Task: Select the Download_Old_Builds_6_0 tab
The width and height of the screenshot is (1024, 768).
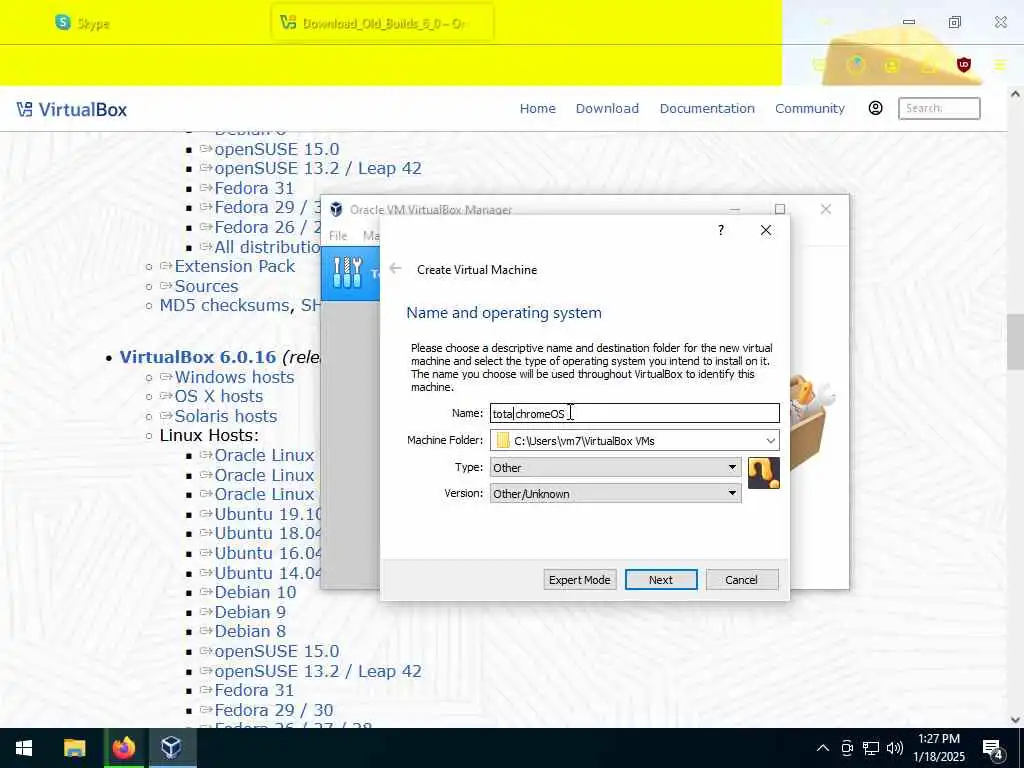Action: pyautogui.click(x=382, y=24)
